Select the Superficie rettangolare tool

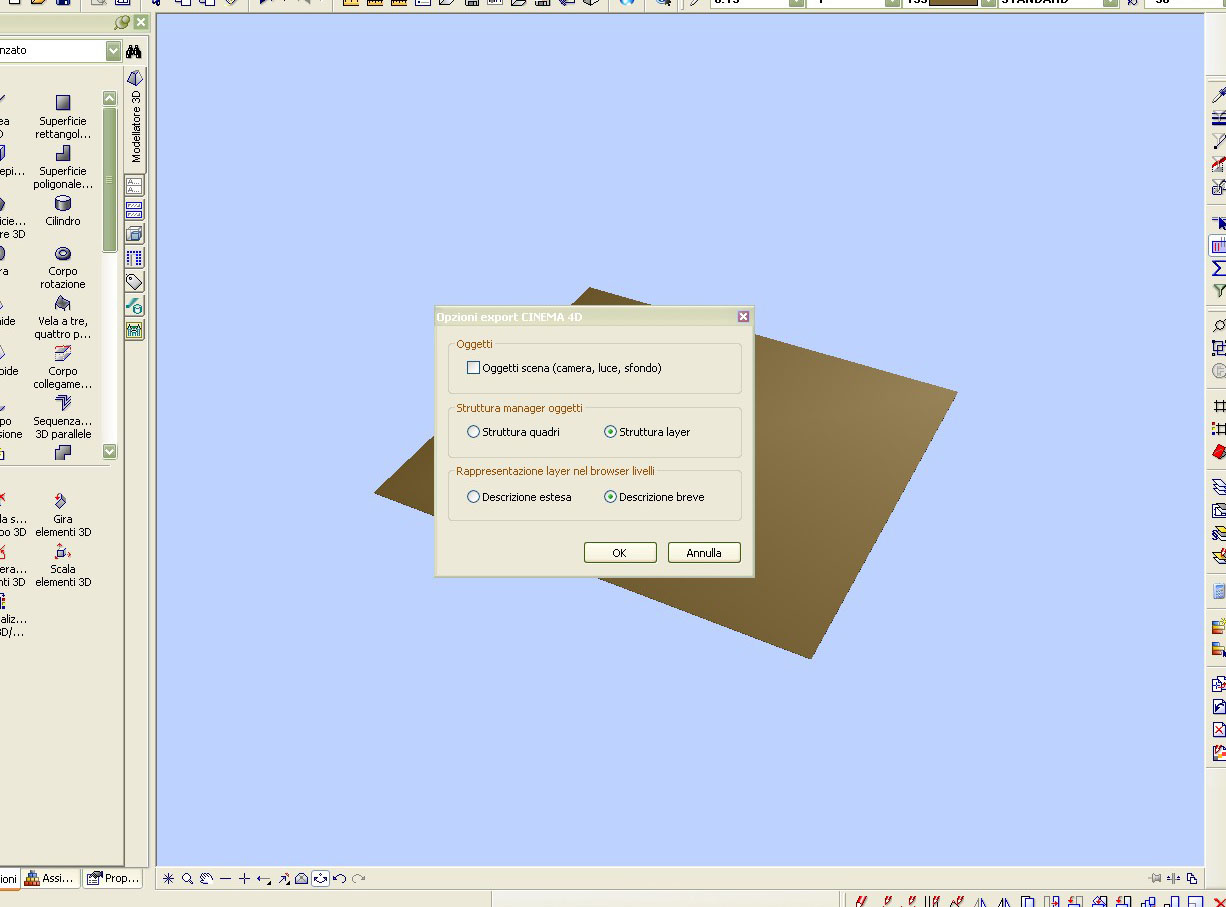click(63, 115)
